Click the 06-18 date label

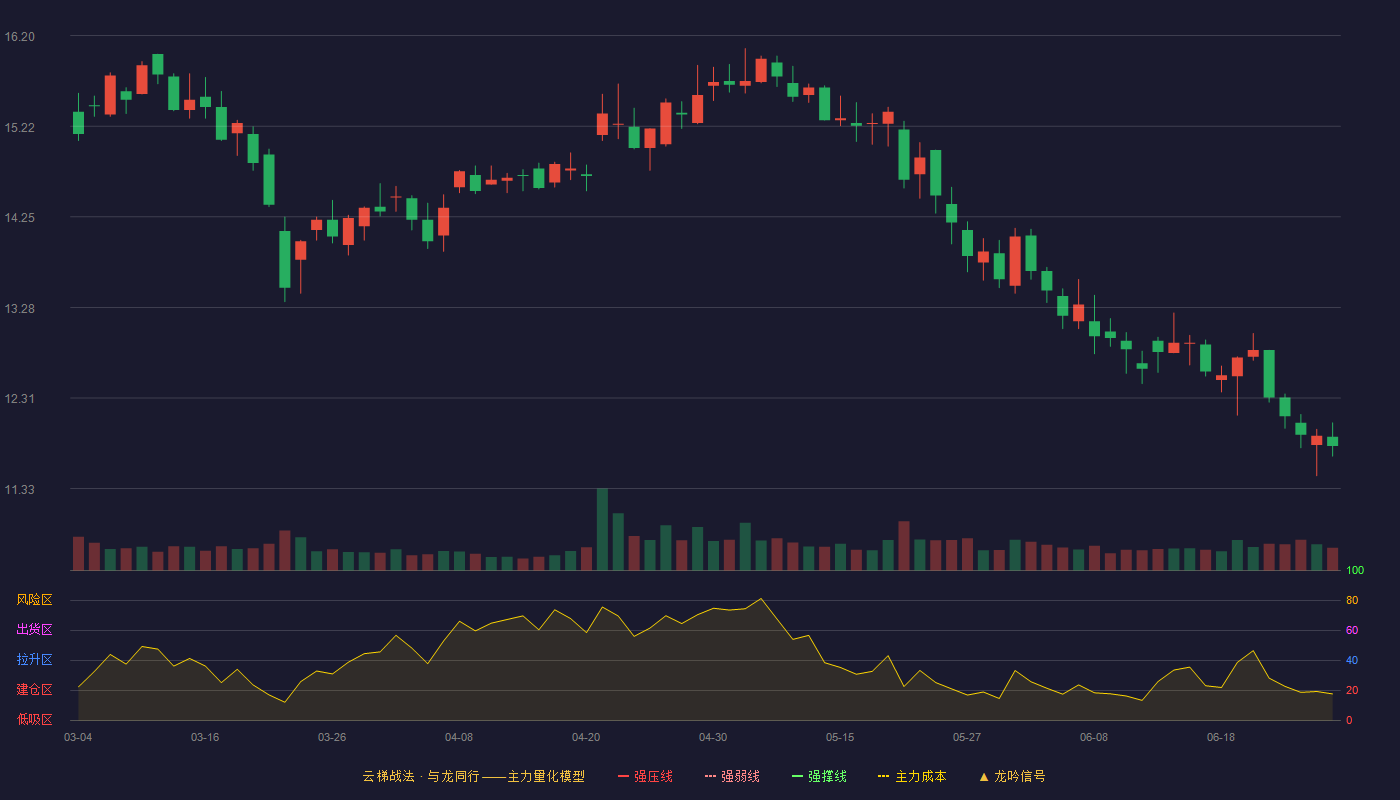1221,737
